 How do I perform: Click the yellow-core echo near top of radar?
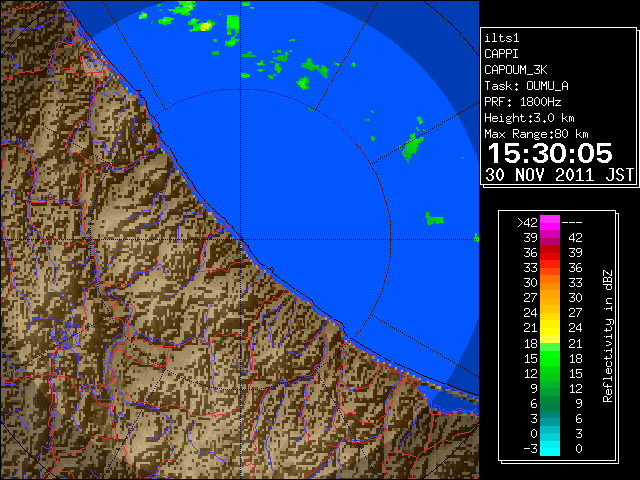[202, 26]
